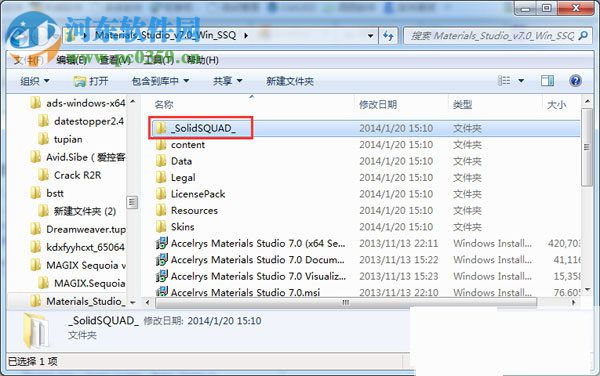Click the Windows Install type of Visualiz row
This screenshot has height=376, width=600.
(492, 276)
